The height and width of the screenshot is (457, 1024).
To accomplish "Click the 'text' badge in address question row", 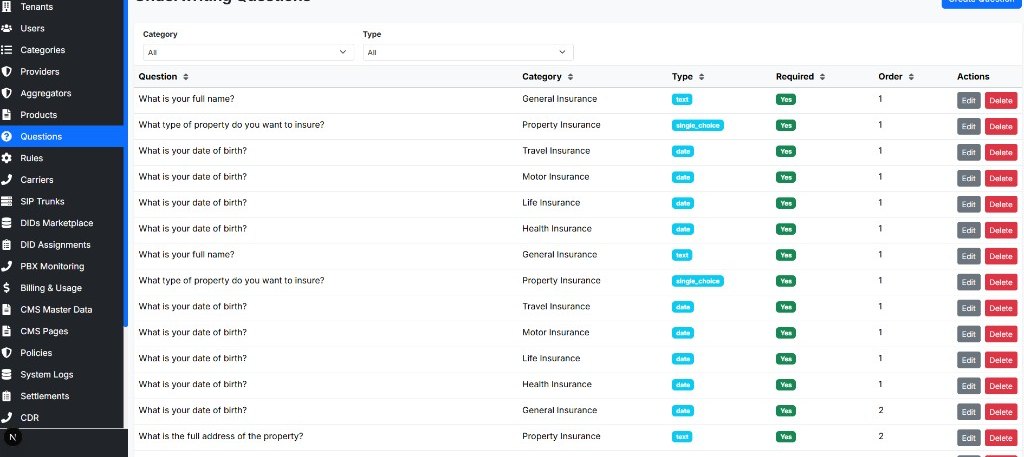I will tap(682, 437).
